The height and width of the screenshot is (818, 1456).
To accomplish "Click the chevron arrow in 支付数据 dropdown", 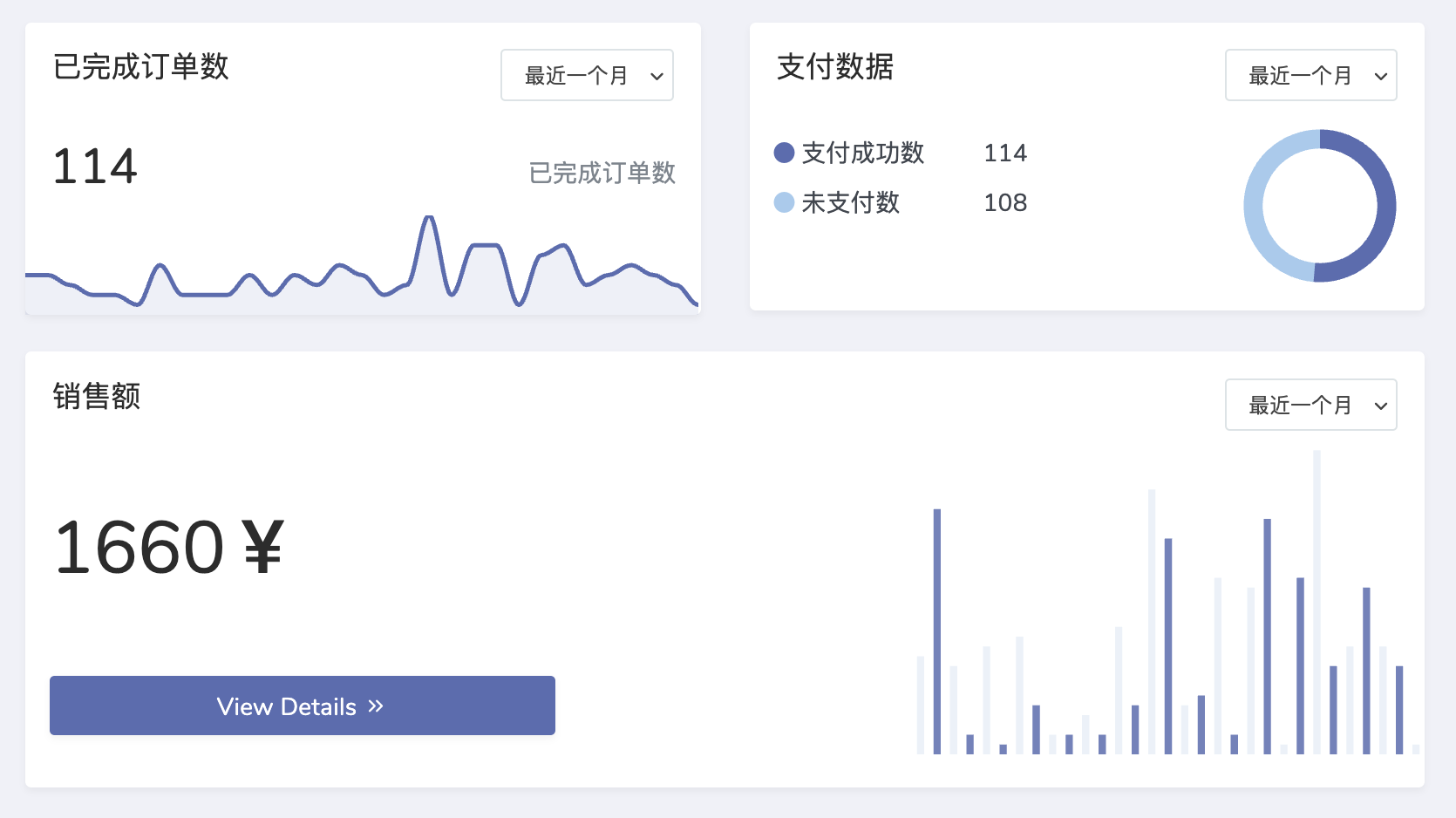I will click(x=1381, y=77).
